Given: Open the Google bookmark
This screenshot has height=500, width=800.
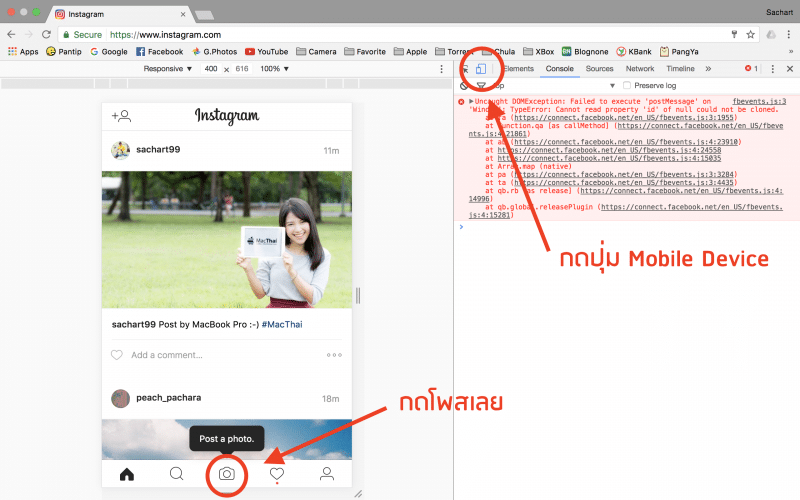Looking at the screenshot, I should [x=109, y=52].
